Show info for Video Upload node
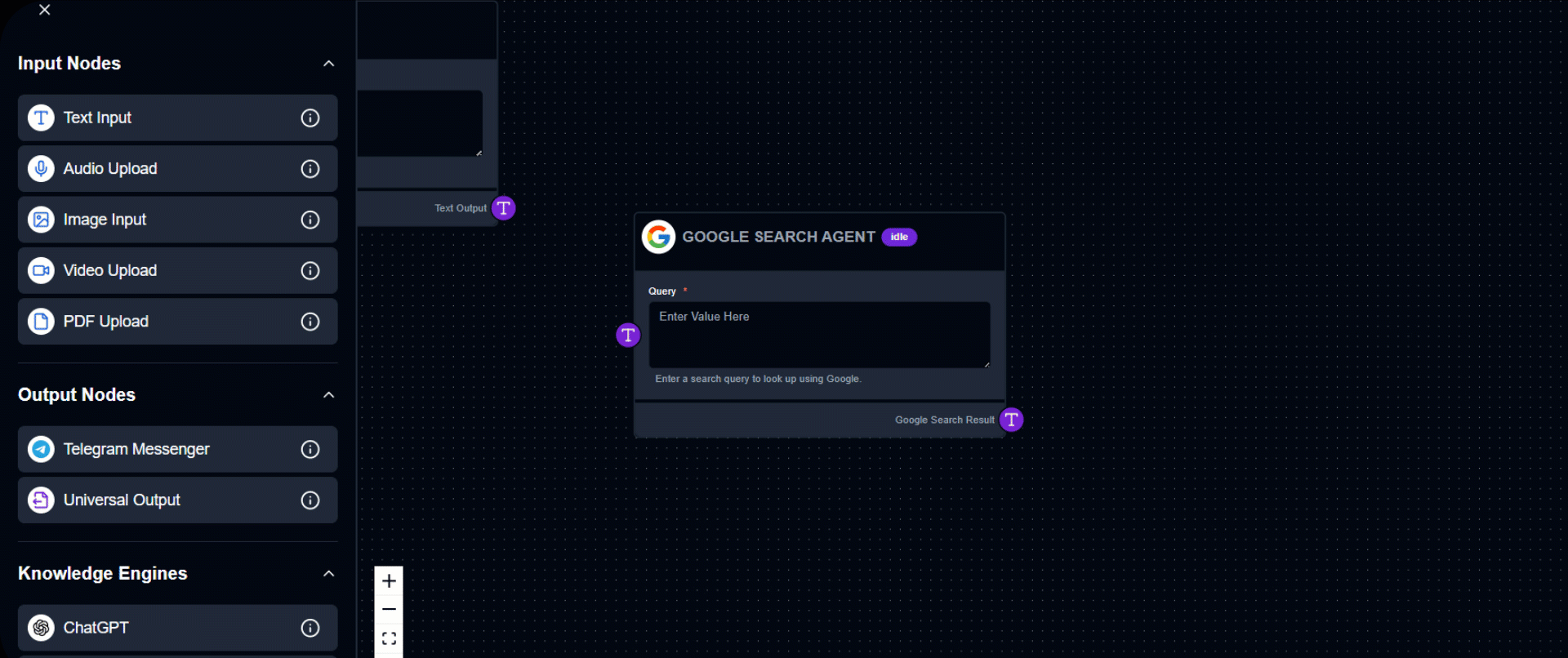Image resolution: width=1568 pixels, height=658 pixels. (310, 270)
